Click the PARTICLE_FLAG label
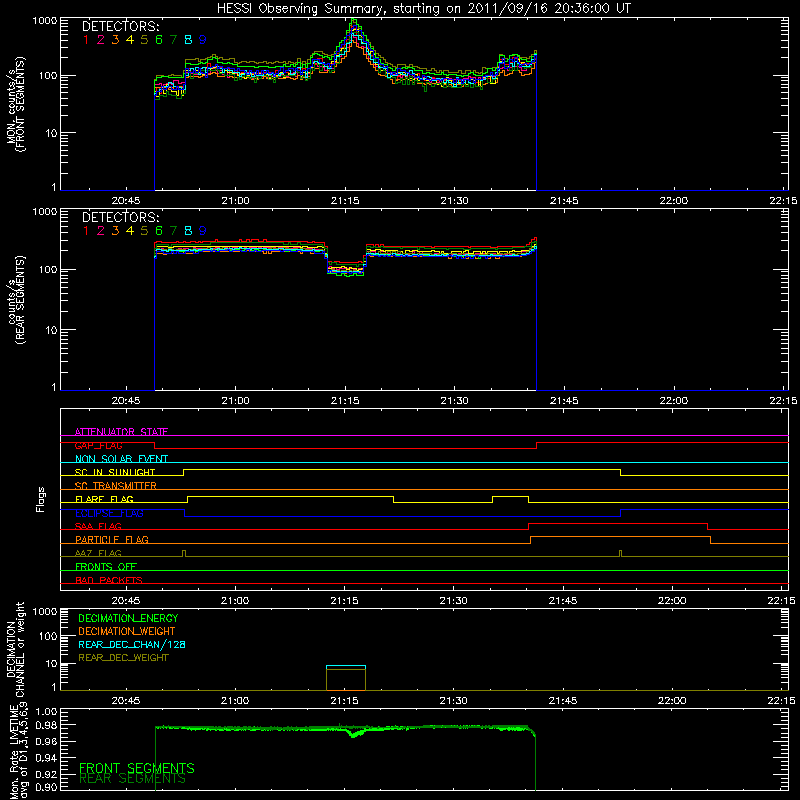The height and width of the screenshot is (800, 800). point(112,539)
